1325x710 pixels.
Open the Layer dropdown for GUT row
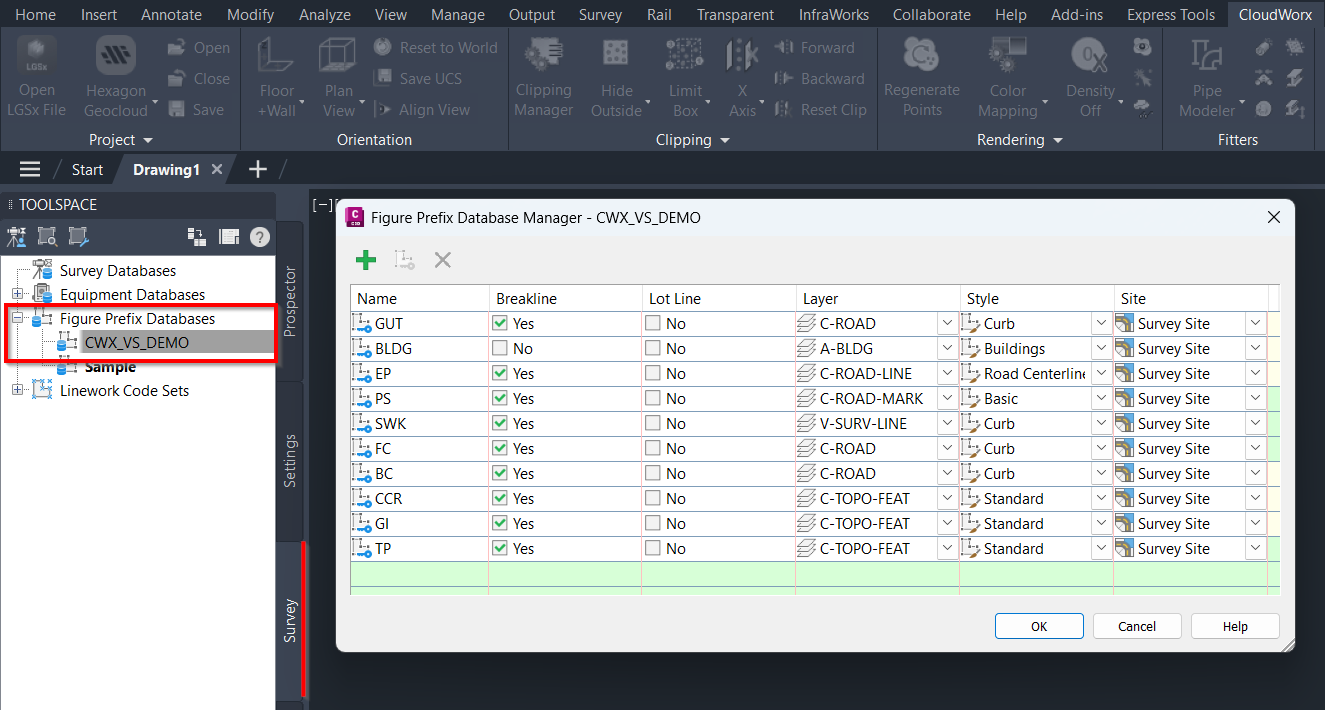click(x=946, y=324)
